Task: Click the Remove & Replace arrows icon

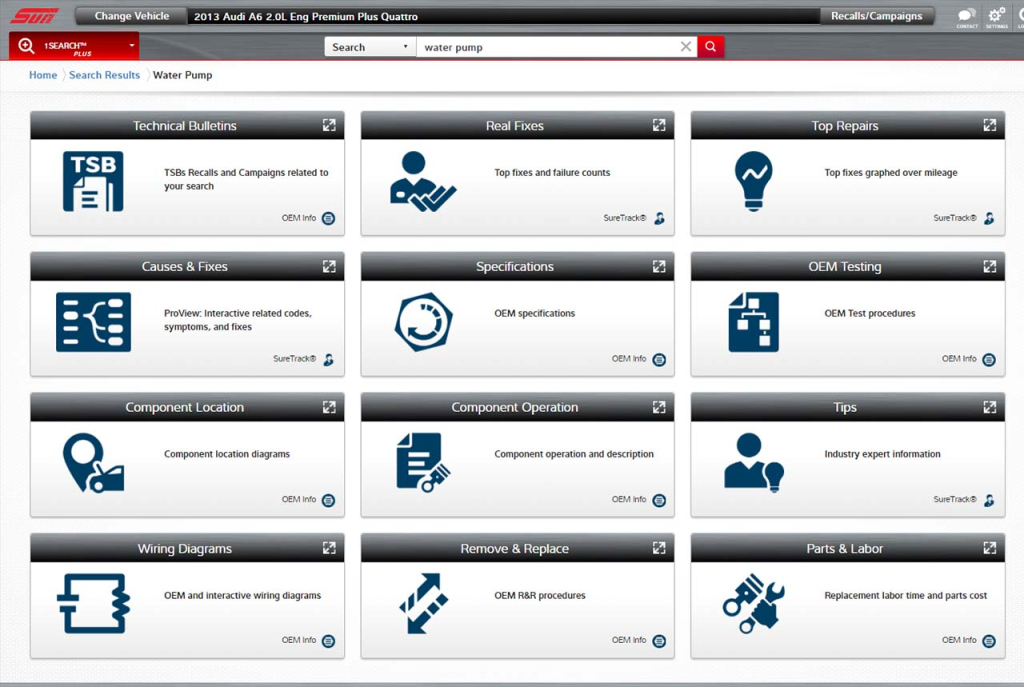Action: tap(422, 604)
